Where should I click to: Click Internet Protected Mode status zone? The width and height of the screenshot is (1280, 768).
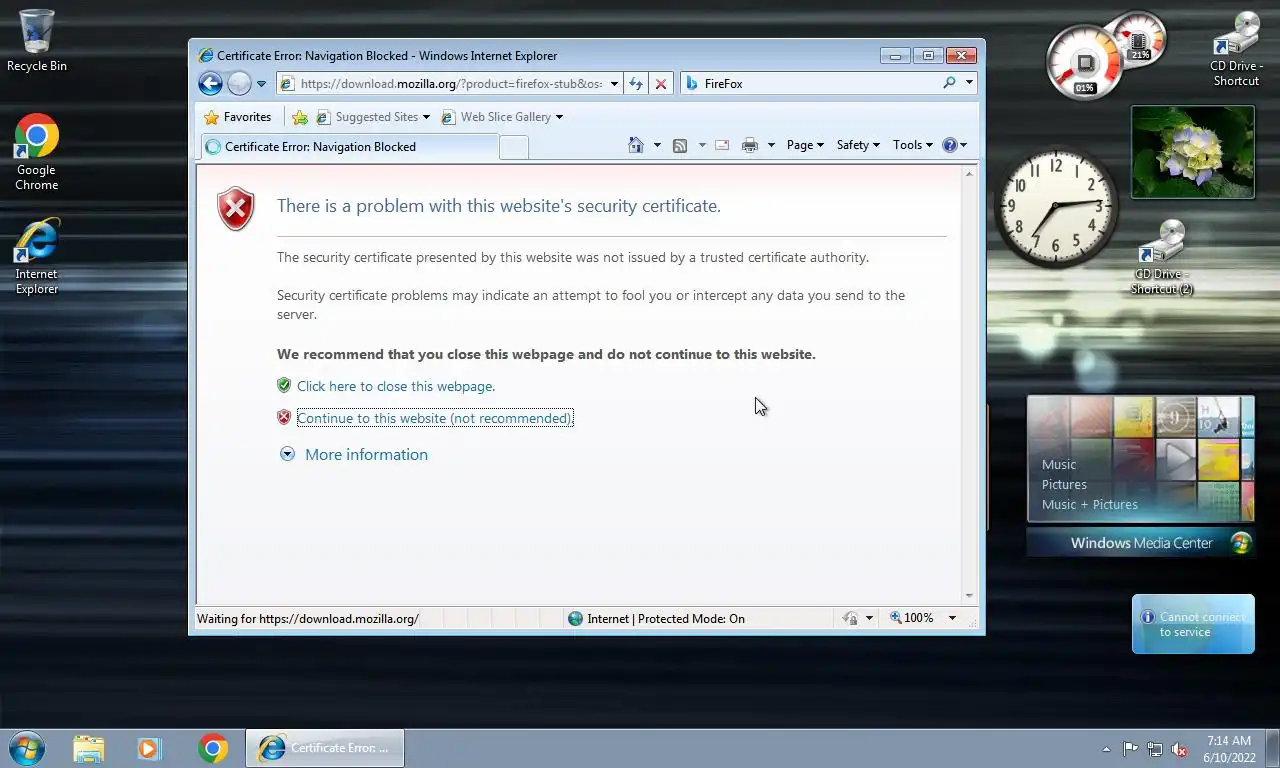click(657, 619)
